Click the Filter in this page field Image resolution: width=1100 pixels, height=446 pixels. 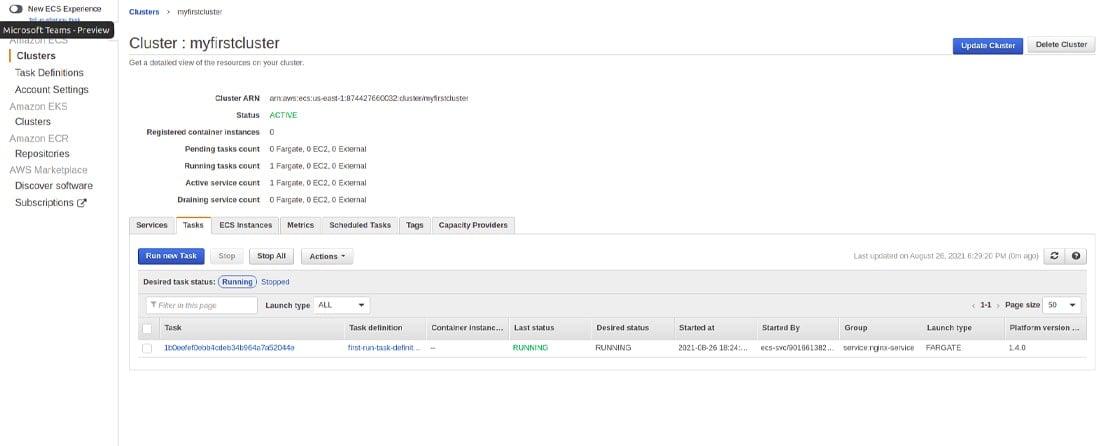(x=202, y=305)
